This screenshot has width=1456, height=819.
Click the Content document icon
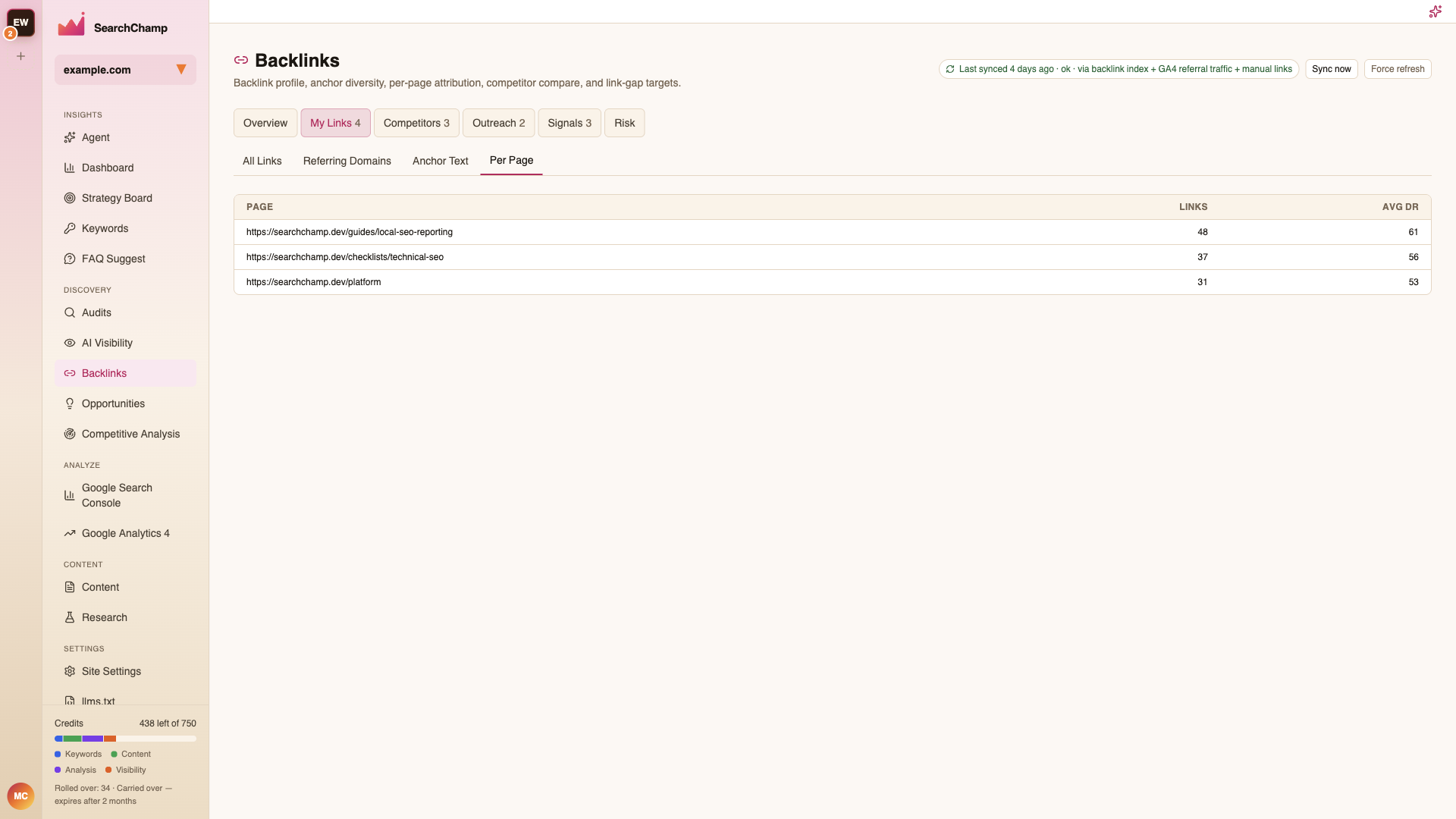(x=70, y=587)
